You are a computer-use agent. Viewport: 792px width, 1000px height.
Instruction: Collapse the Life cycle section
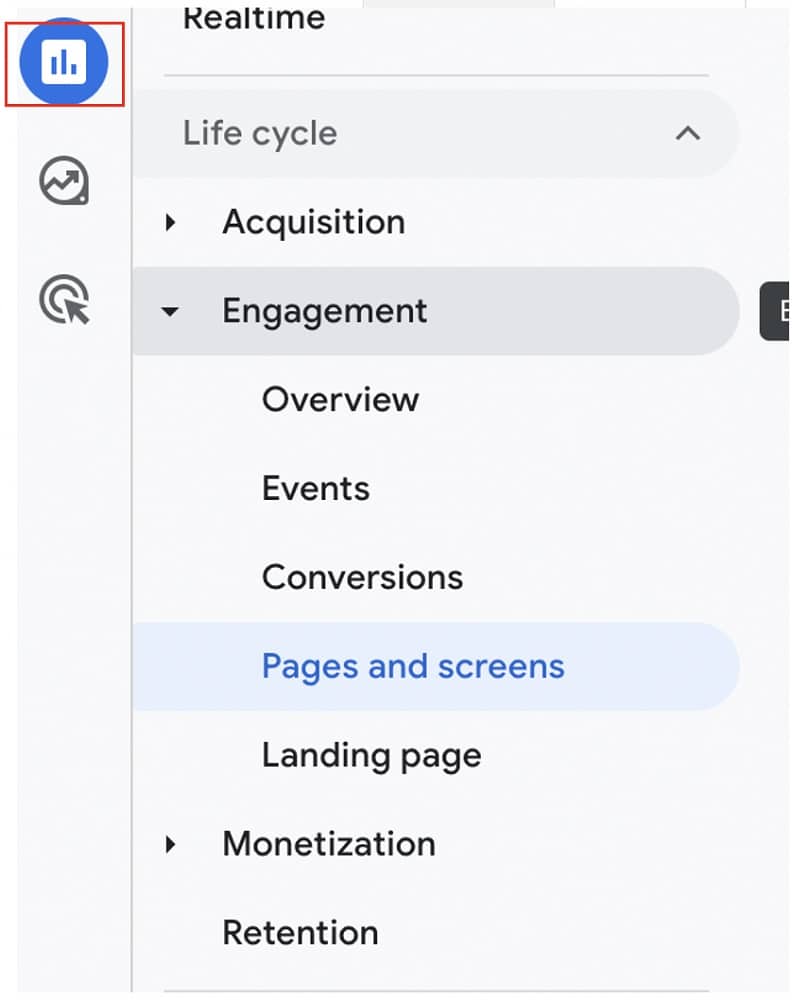click(688, 133)
